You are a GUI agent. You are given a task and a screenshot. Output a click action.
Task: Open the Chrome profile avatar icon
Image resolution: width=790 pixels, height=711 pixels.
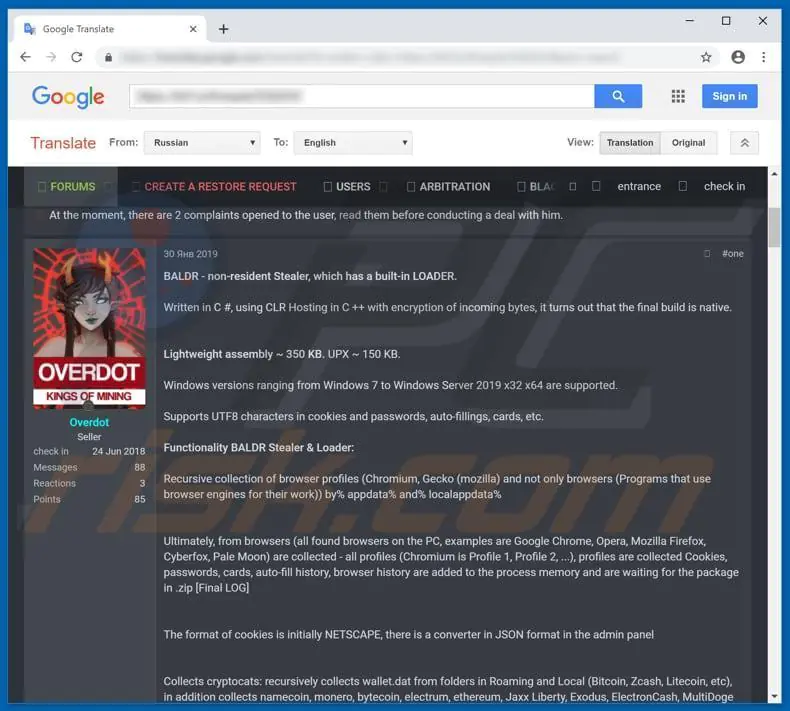(738, 57)
